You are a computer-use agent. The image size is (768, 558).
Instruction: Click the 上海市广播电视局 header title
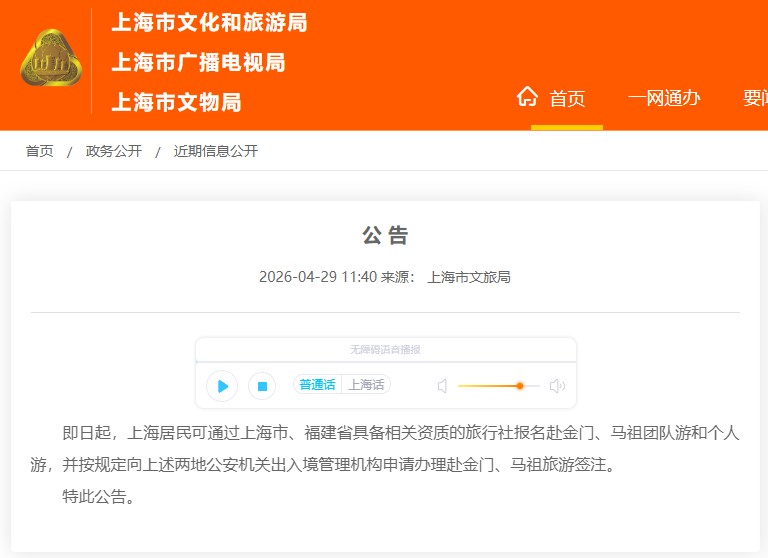click(198, 63)
